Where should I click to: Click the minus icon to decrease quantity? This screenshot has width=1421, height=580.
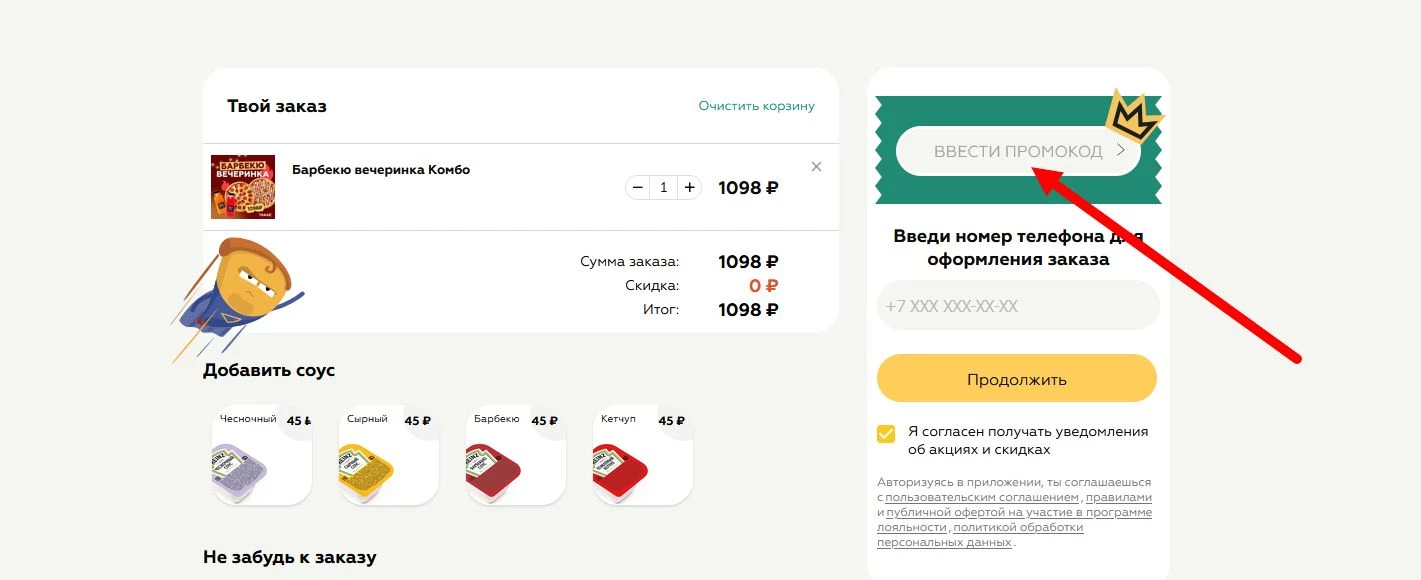click(x=638, y=187)
